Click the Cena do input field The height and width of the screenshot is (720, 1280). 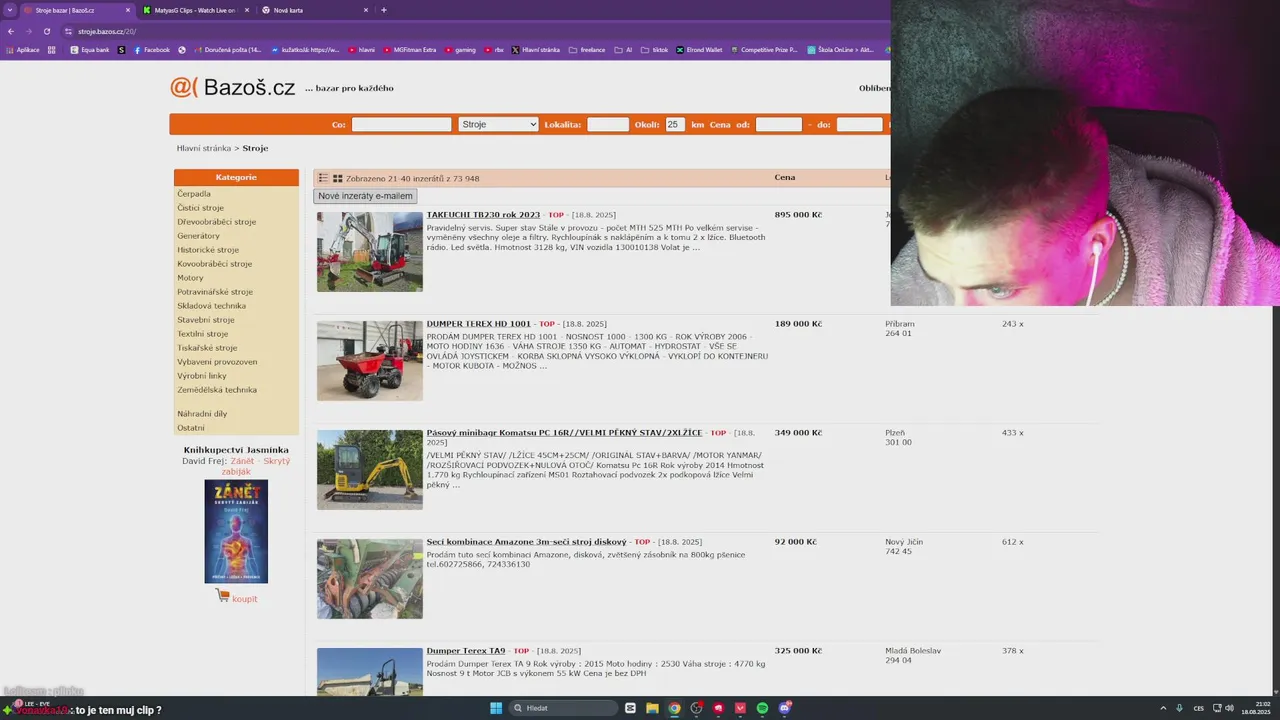point(859,124)
